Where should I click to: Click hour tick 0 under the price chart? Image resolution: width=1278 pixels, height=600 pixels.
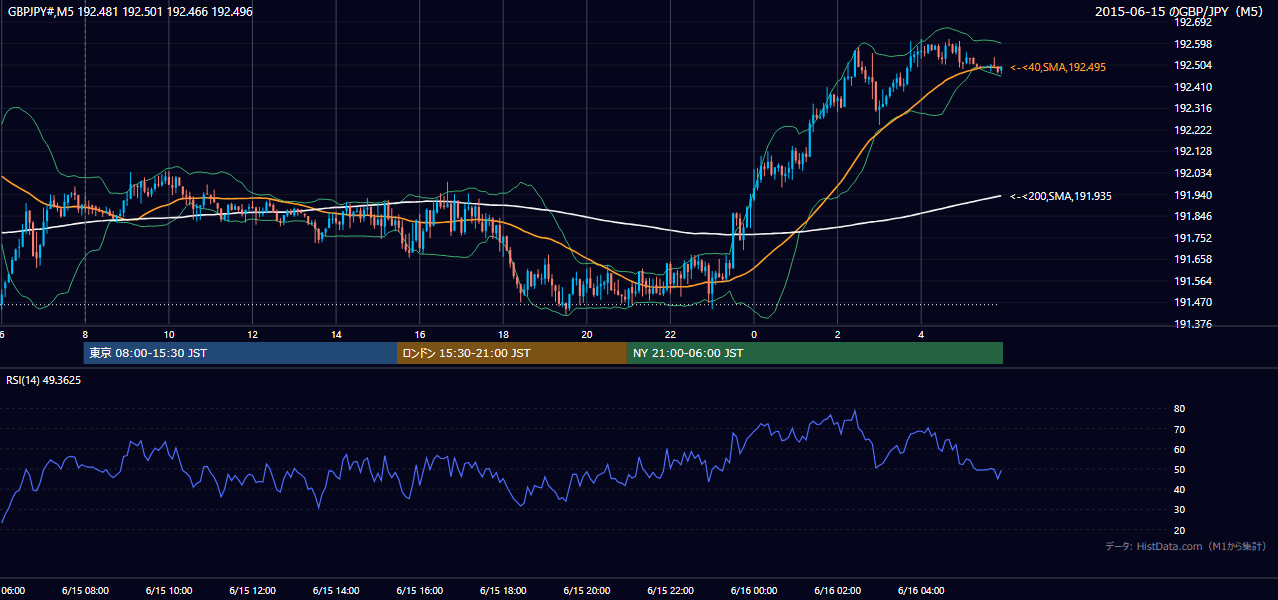pyautogui.click(x=754, y=334)
